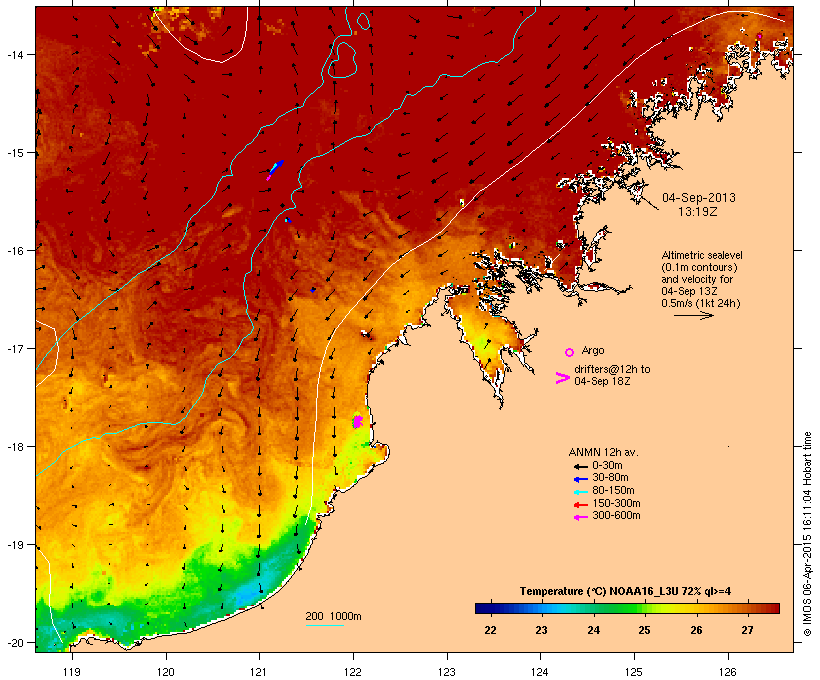
Task: Click the latitude axis label '-17'
Action: pos(15,349)
